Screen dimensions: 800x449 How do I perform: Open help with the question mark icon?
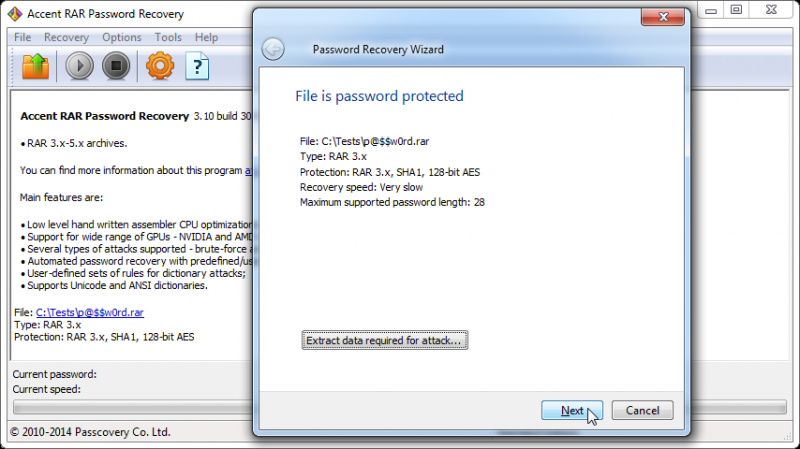tap(197, 66)
